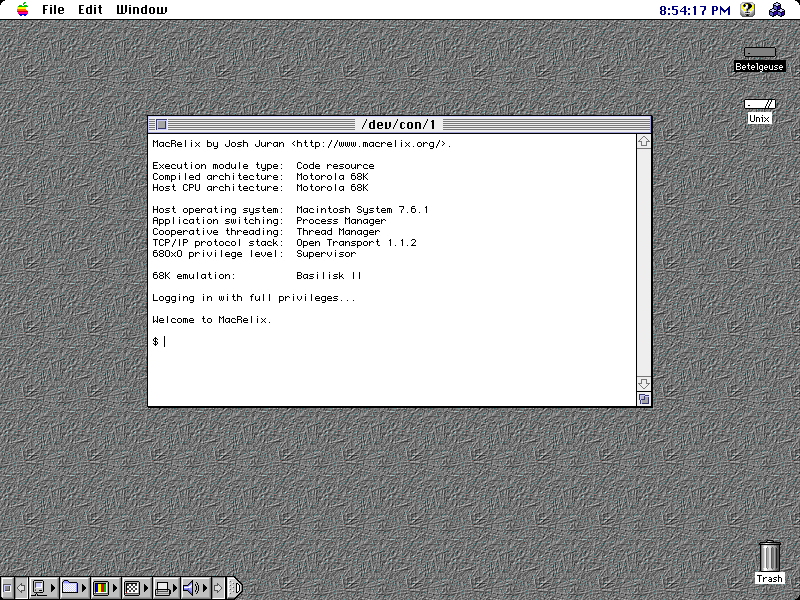Click the menu bar clock
The width and height of the screenshot is (800, 600).
point(694,10)
